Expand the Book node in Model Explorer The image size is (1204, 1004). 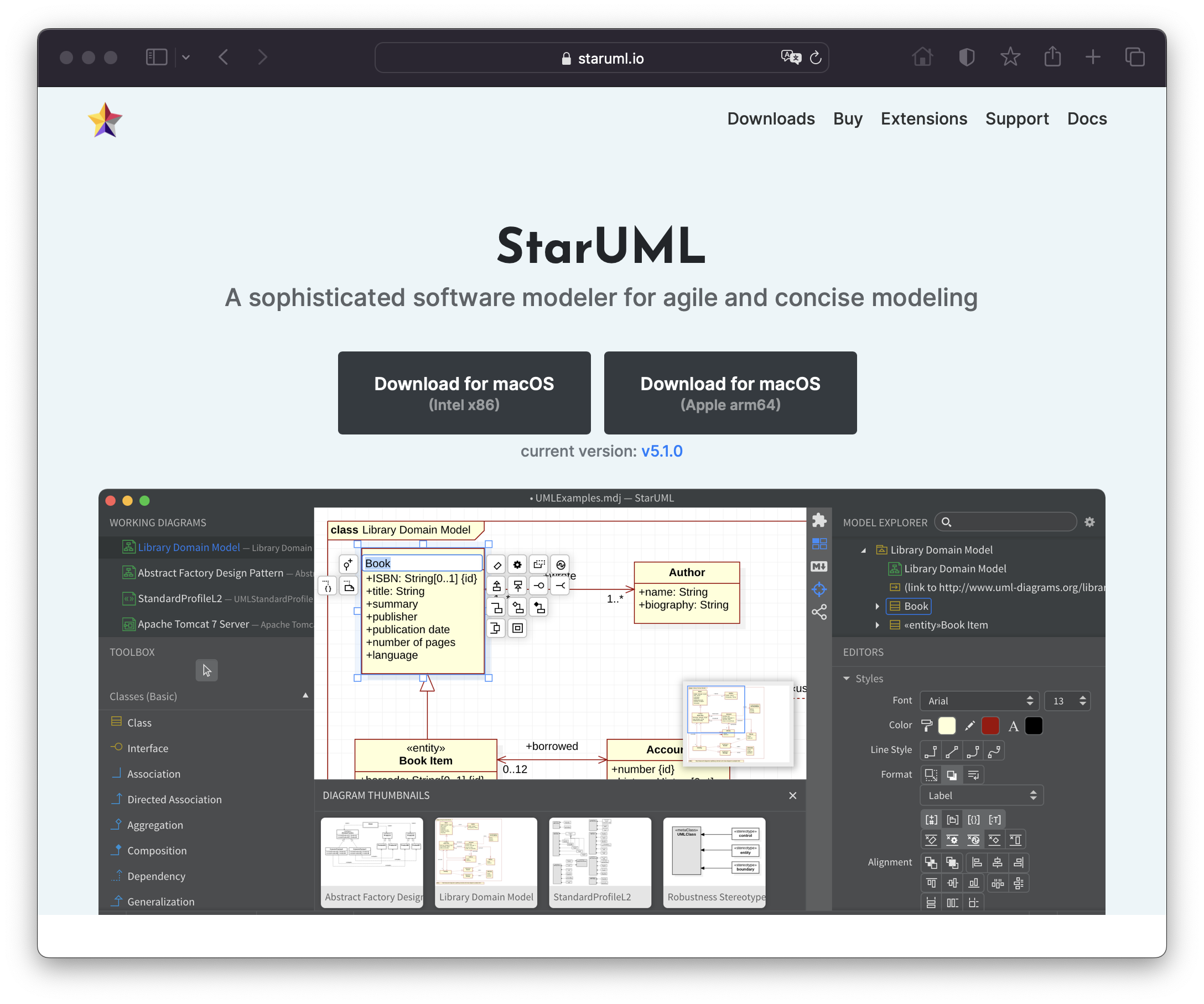877,606
